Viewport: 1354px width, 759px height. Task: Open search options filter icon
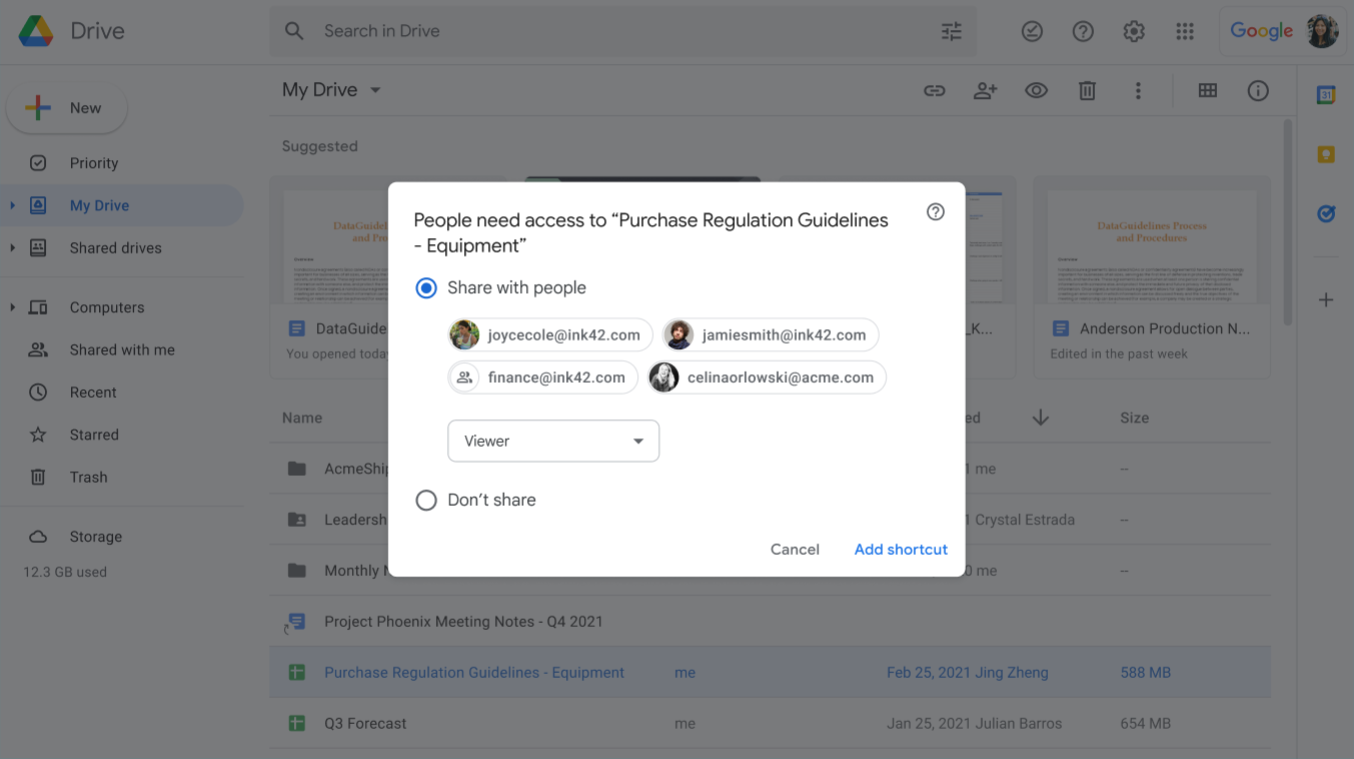951,31
